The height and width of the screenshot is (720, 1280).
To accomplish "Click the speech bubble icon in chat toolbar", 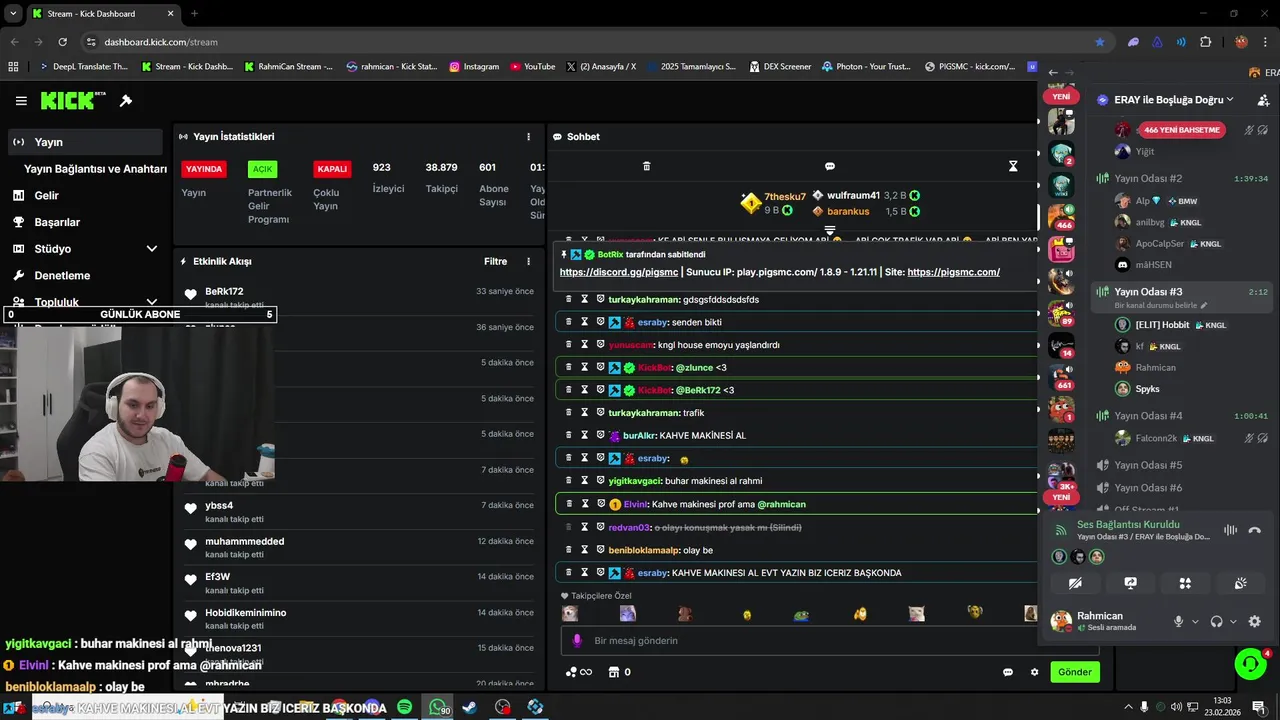I will click(830, 166).
